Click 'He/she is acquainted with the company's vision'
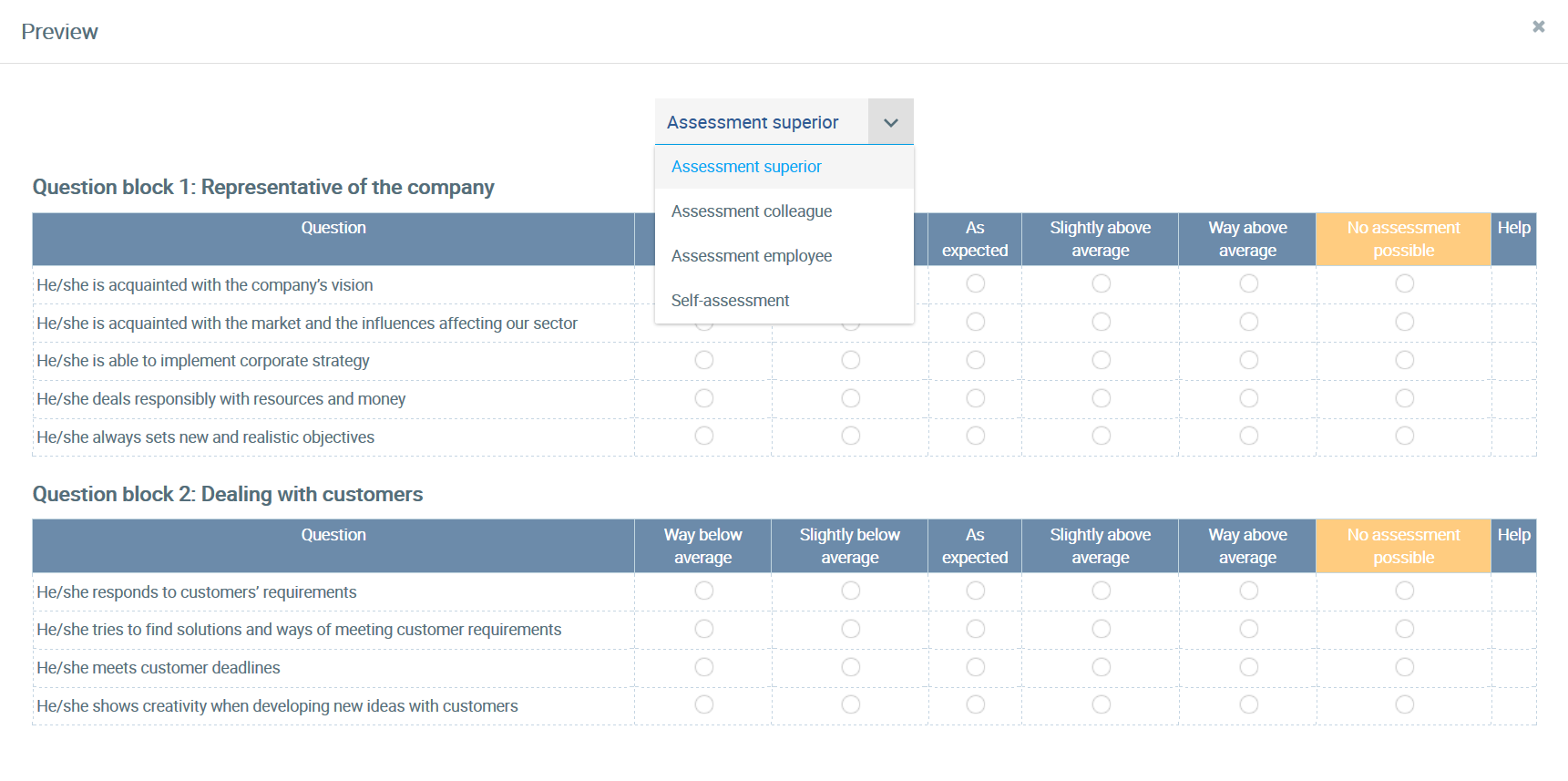 [x=205, y=285]
